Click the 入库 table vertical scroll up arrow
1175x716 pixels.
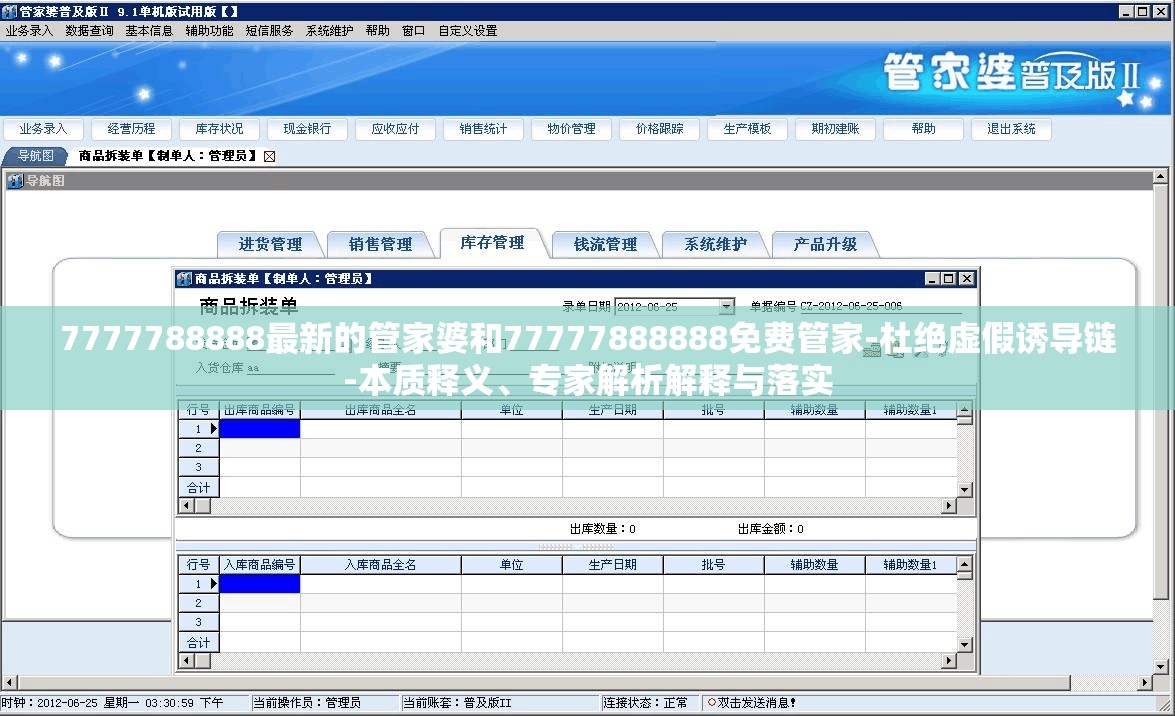[964, 565]
